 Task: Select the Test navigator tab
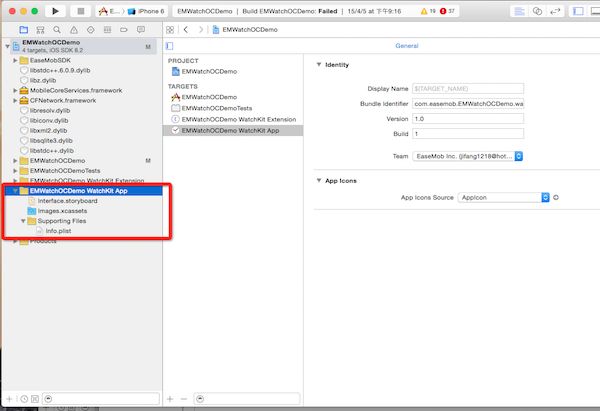[x=91, y=29]
